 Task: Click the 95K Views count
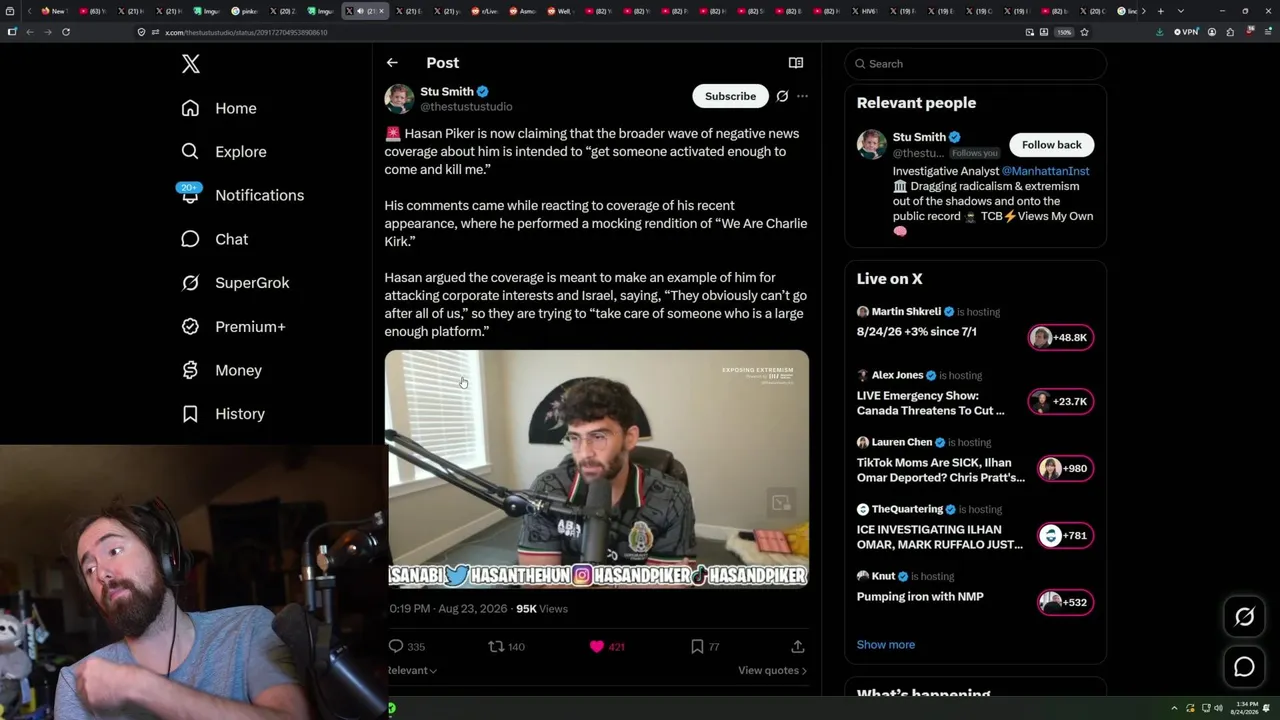[542, 609]
